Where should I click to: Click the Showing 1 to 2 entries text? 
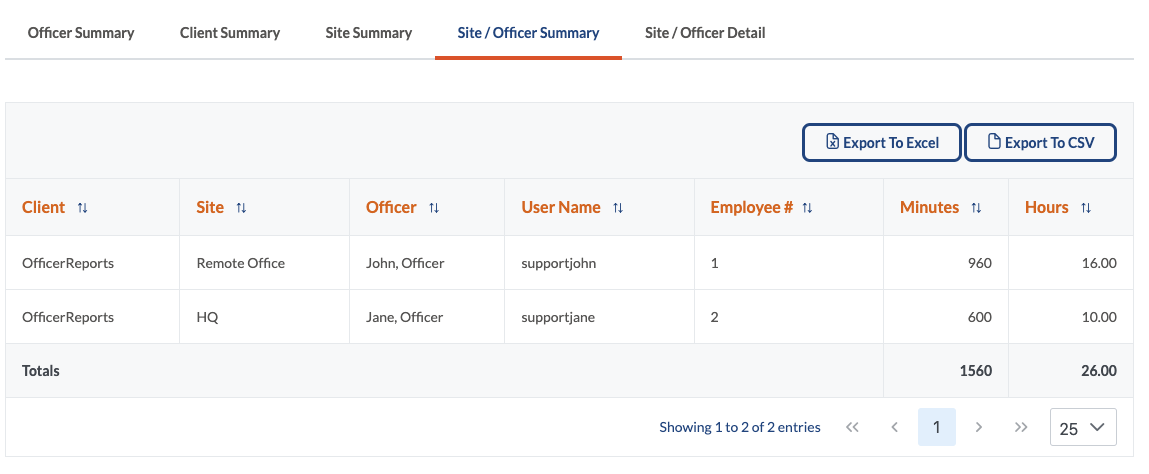(740, 427)
